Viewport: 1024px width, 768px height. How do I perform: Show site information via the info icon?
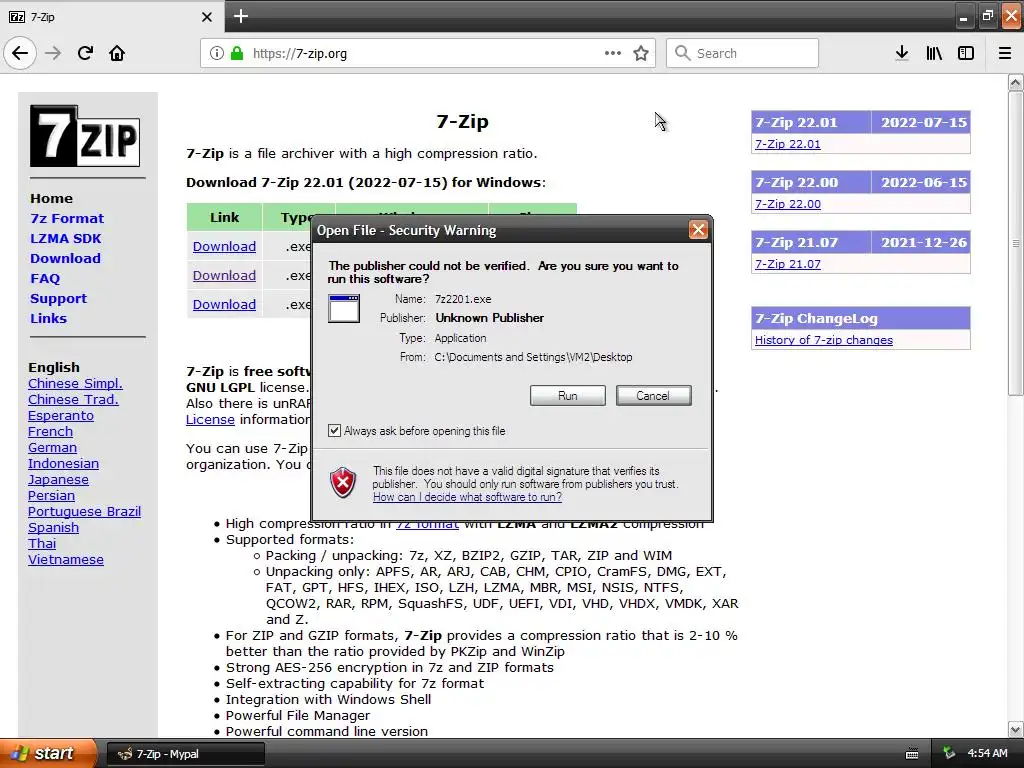tap(217, 53)
